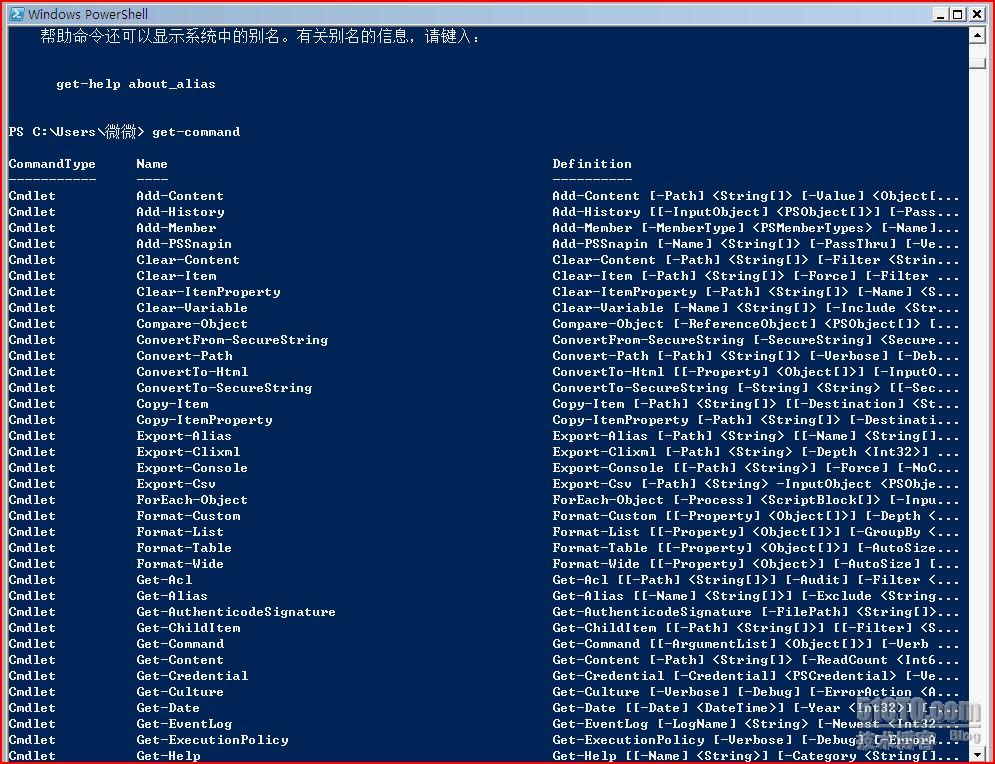Close the Windows PowerShell window
Screen dimensions: 995x764
(977, 14)
